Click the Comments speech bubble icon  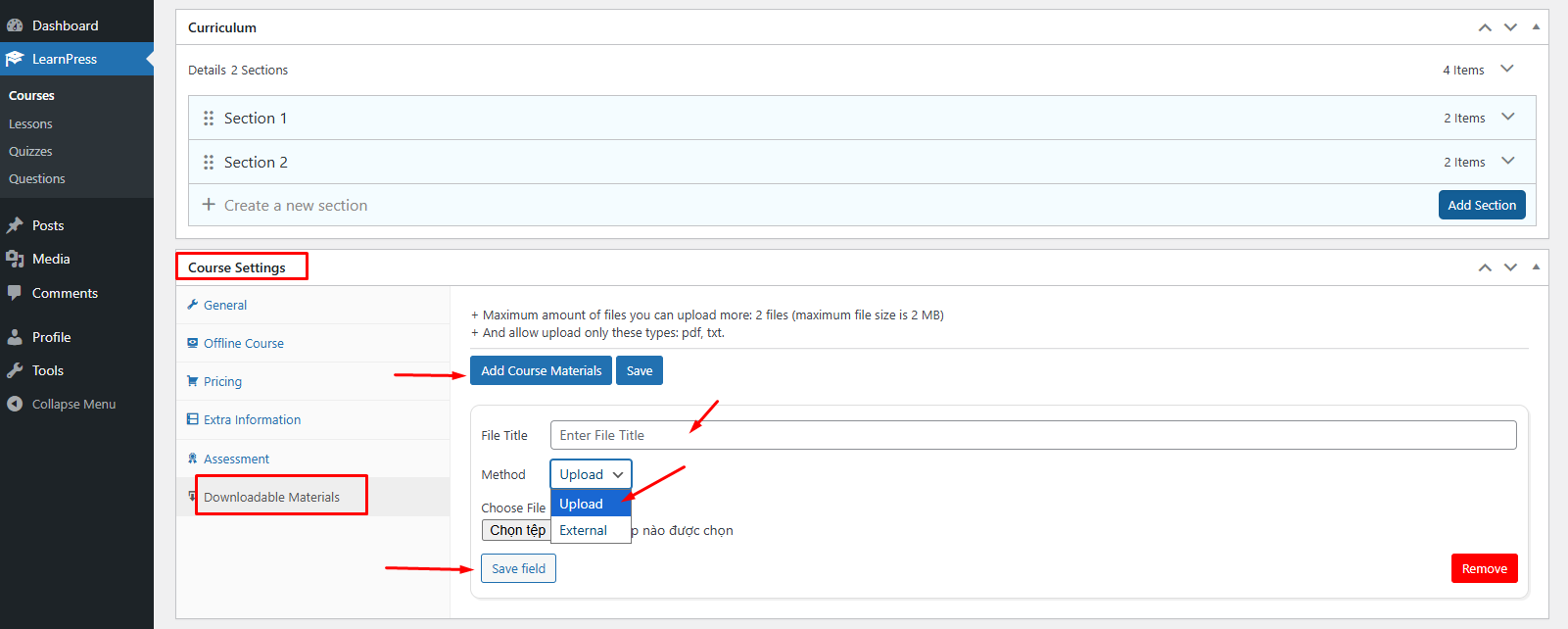[15, 293]
